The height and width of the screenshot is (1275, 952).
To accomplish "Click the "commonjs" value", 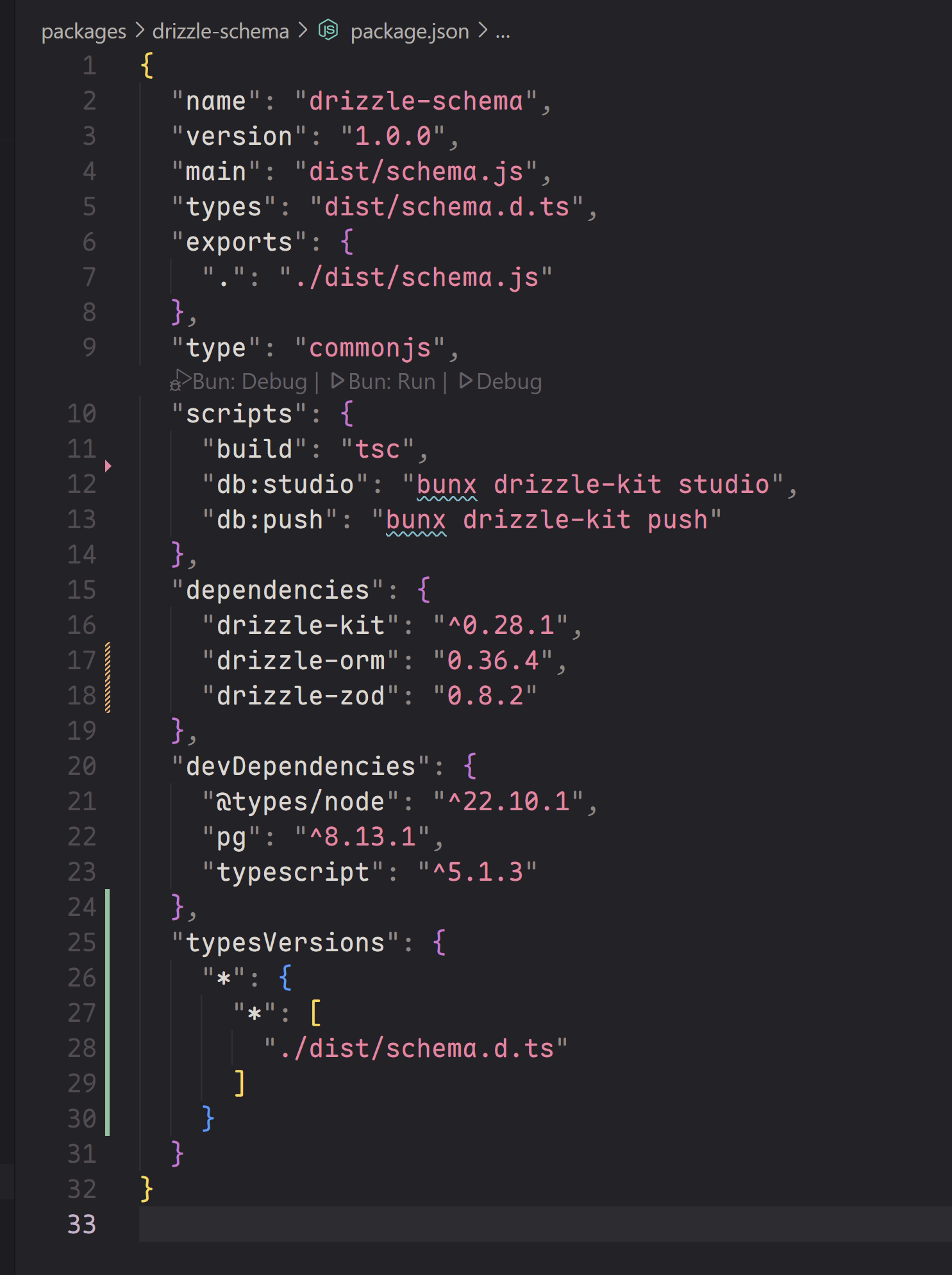I will tap(370, 348).
